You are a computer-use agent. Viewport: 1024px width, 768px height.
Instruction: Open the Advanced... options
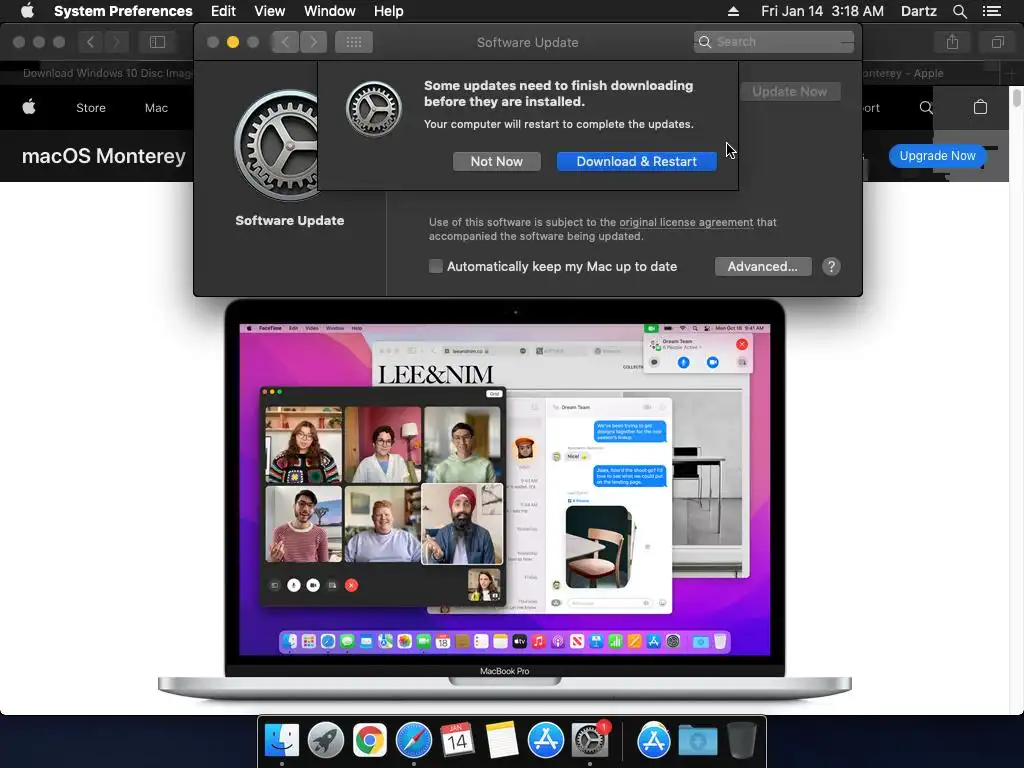[x=763, y=266]
